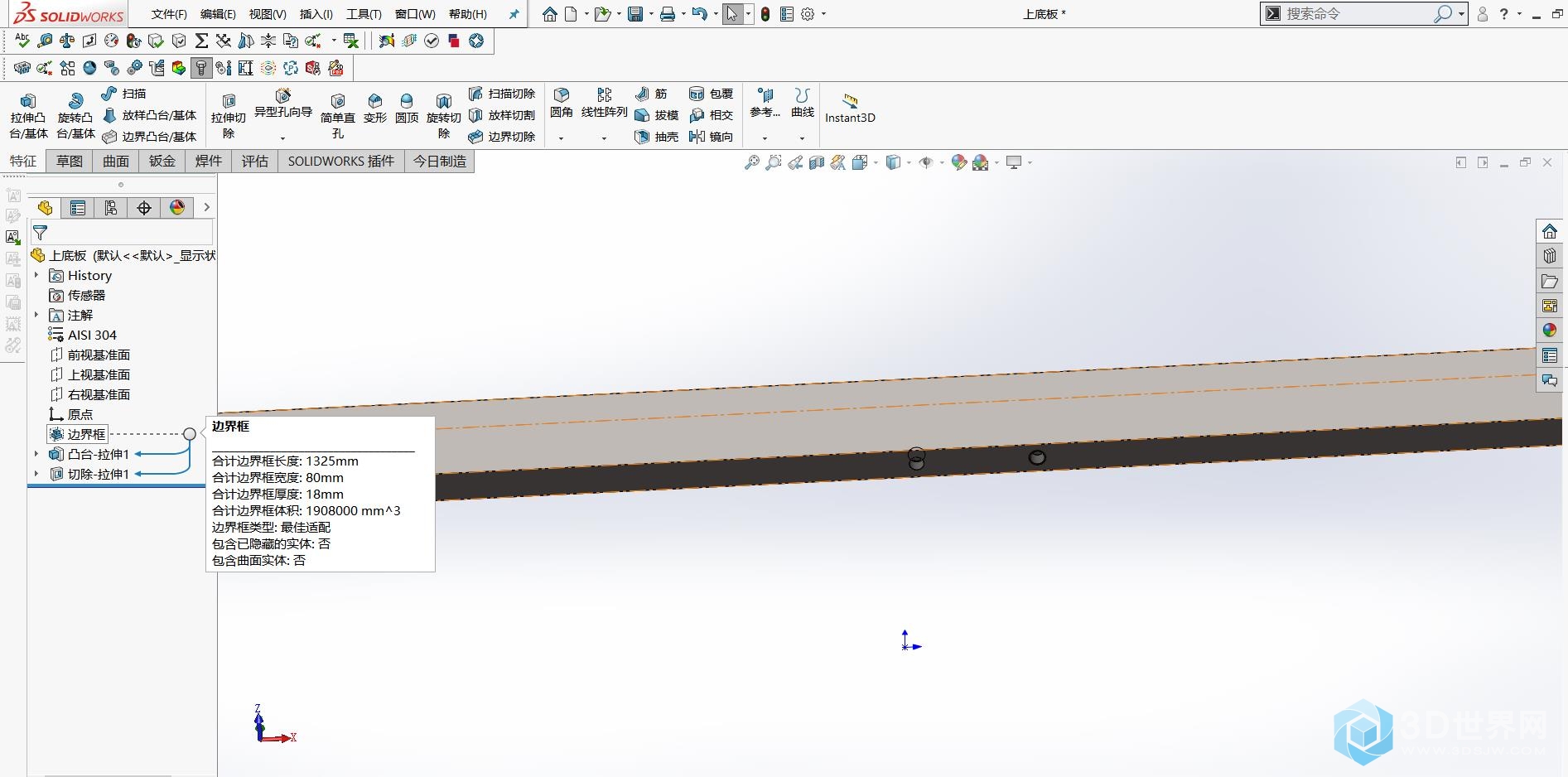Screen dimensions: 1568x777
Task: Open the SOLIDWORKS Resources home icon in task pane
Action: coord(1550,231)
